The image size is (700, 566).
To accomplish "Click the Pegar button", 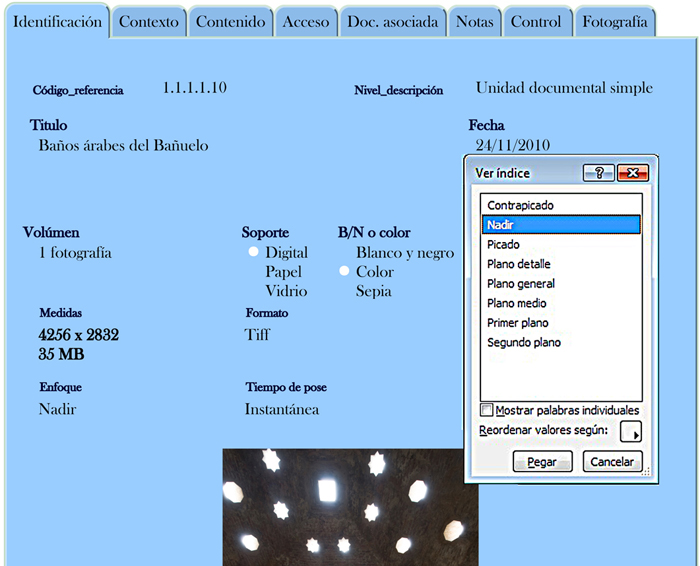I will coord(542,462).
